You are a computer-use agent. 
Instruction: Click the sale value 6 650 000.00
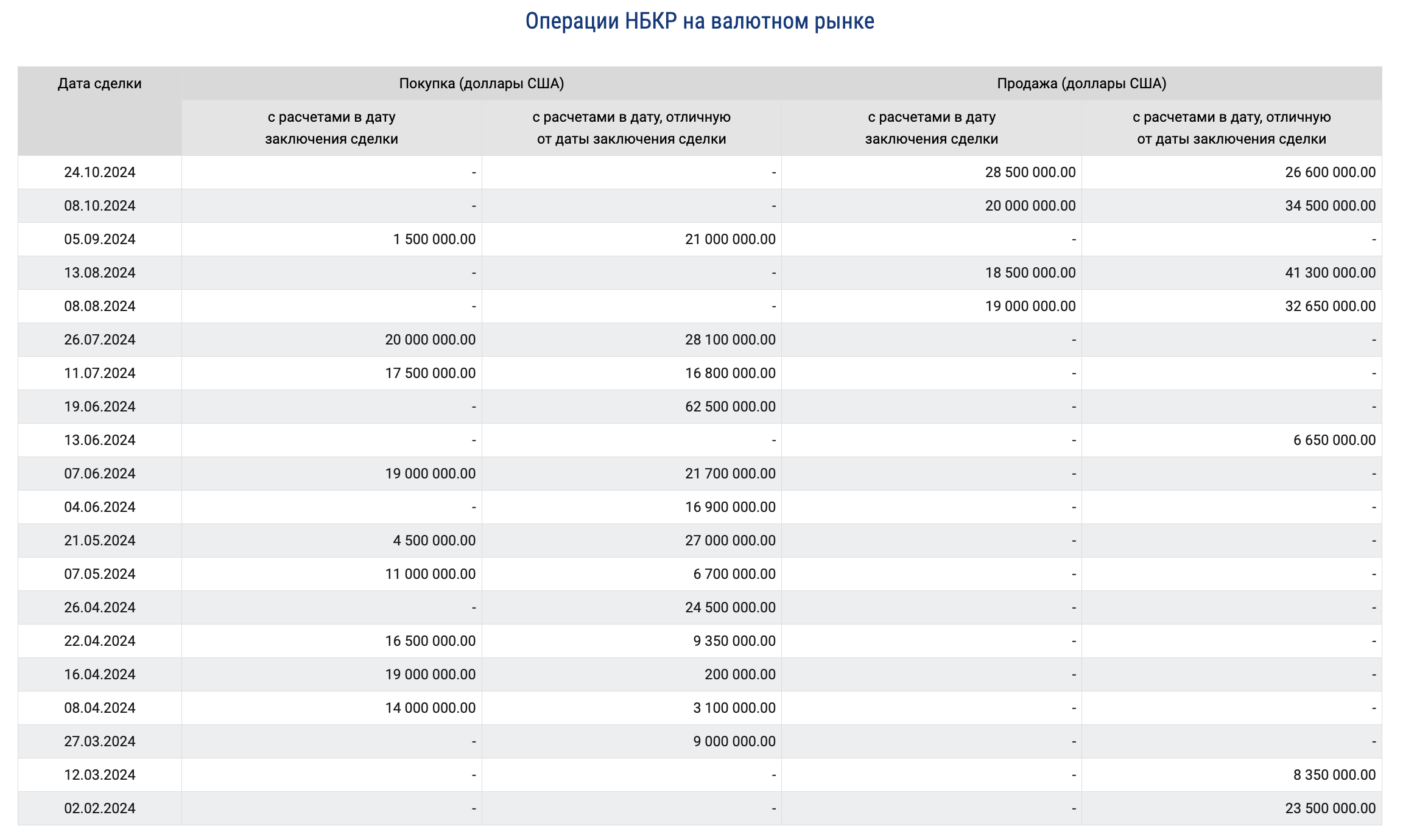(1334, 440)
